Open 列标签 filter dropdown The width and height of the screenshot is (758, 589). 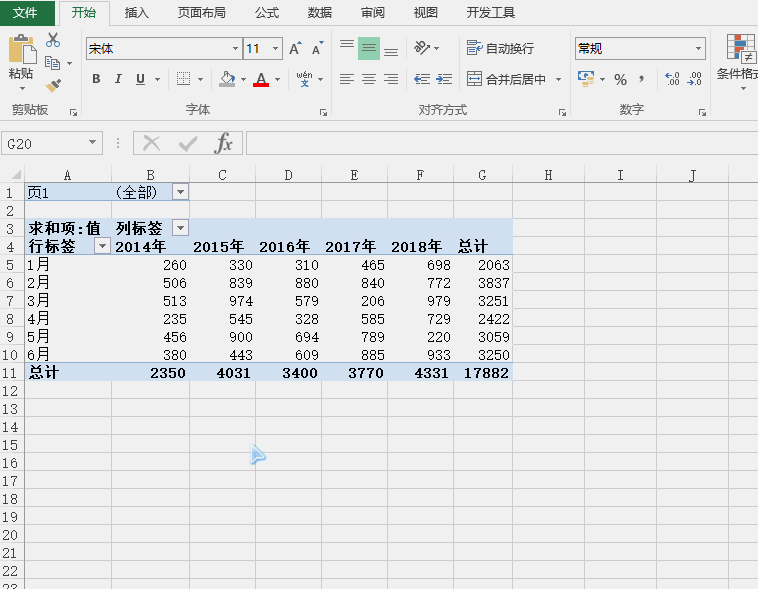tap(180, 228)
